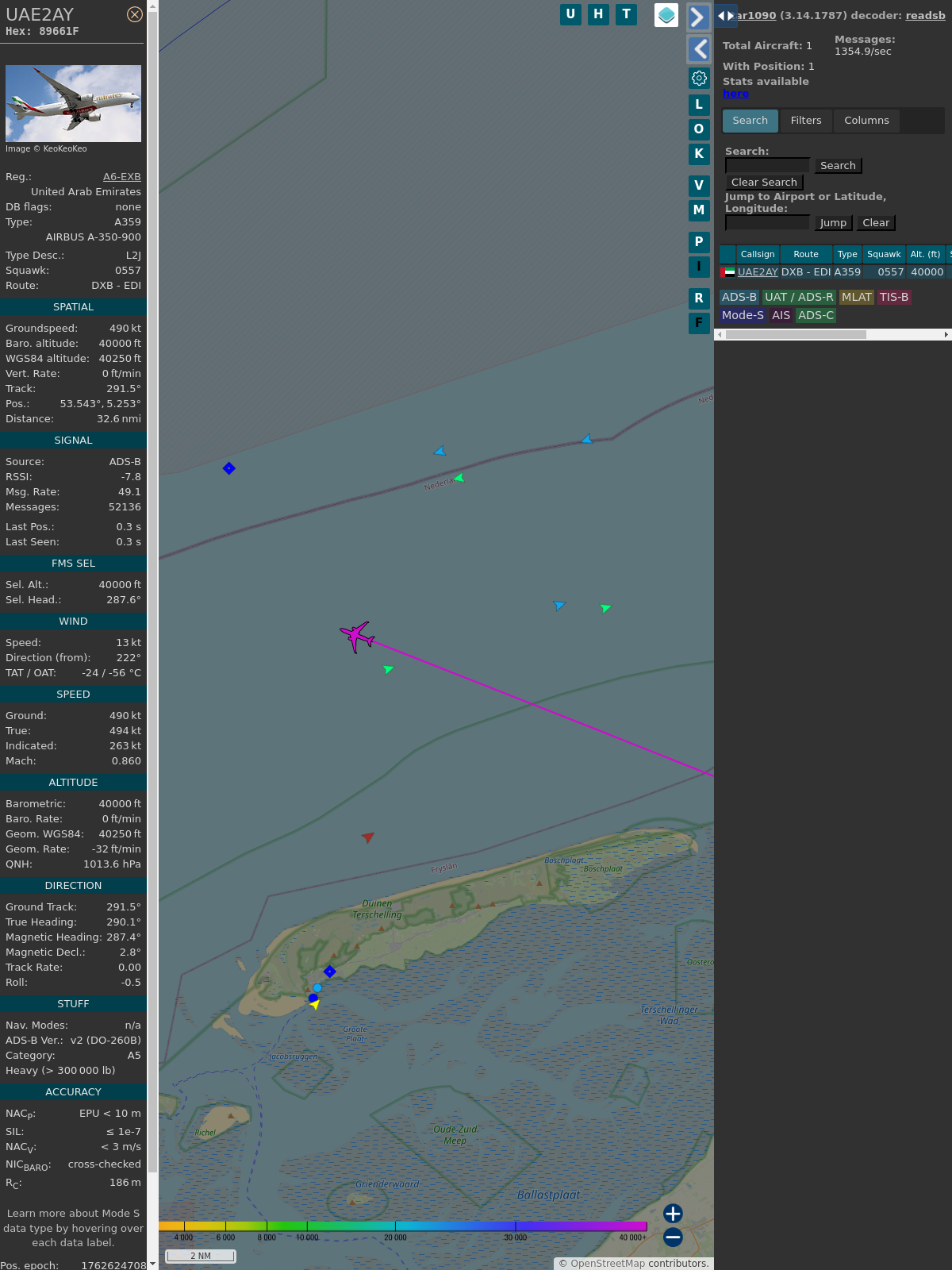Focus the Jump to Airport input field

[768, 222]
